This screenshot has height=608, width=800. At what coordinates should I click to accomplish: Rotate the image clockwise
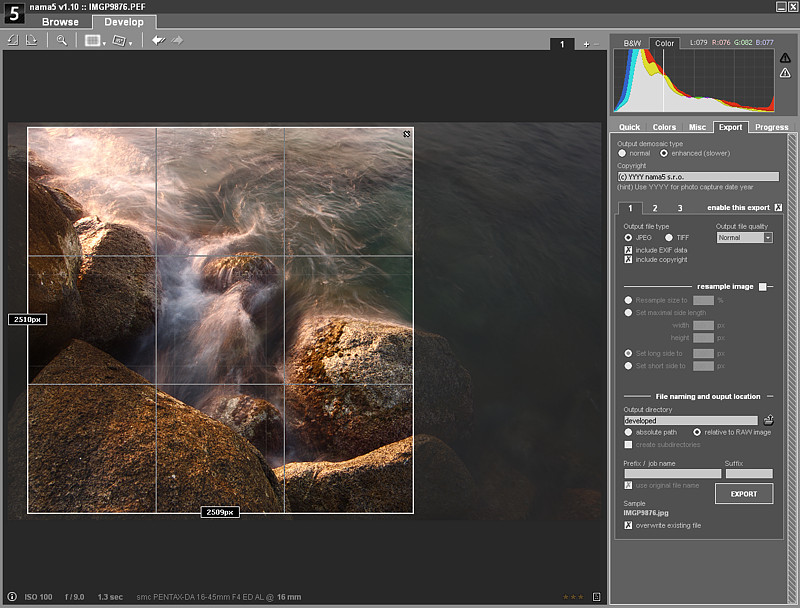point(32,40)
